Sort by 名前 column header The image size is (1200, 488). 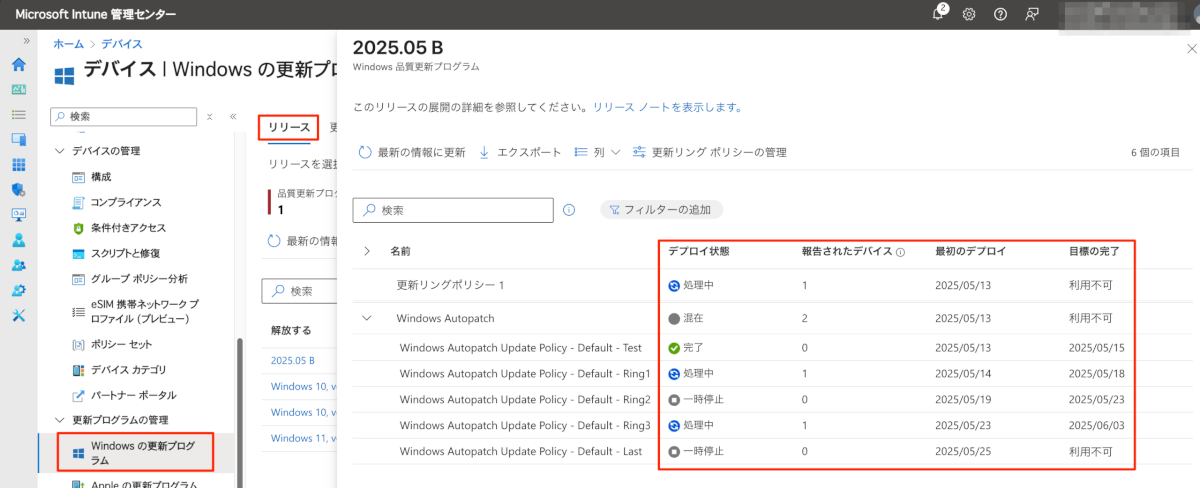(x=400, y=251)
